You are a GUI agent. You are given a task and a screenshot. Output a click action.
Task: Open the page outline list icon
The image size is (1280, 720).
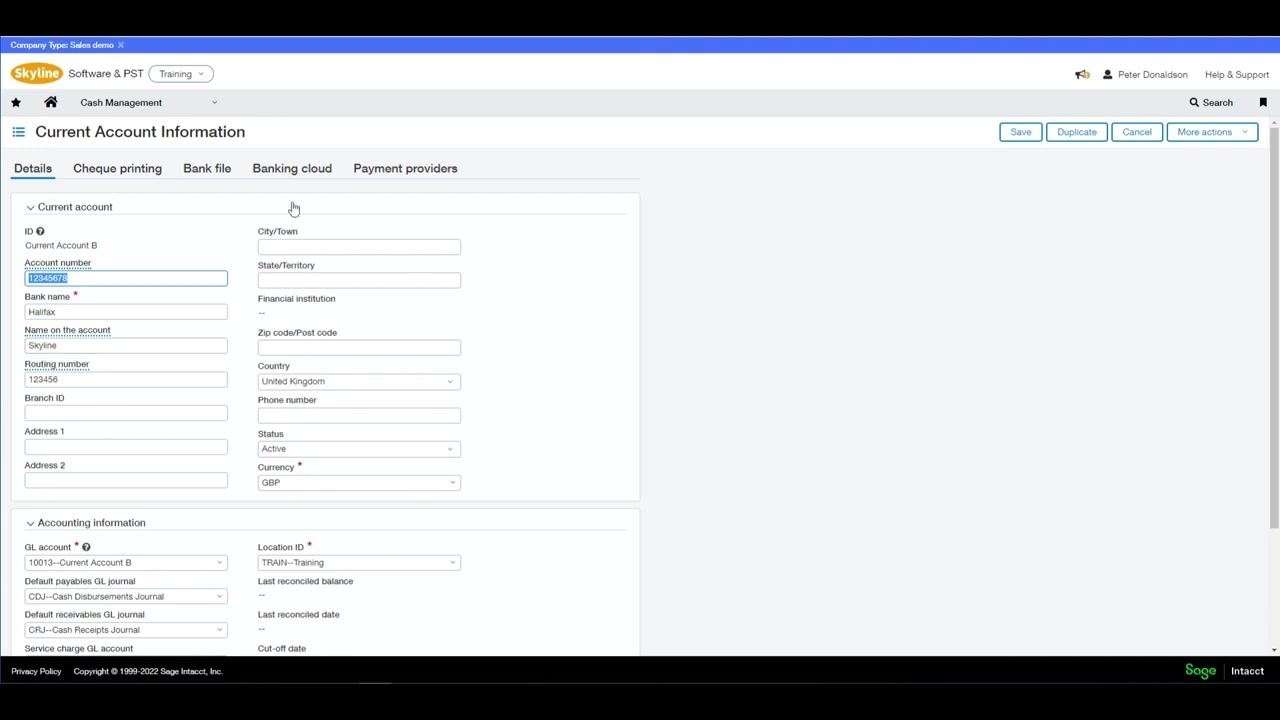click(x=18, y=132)
